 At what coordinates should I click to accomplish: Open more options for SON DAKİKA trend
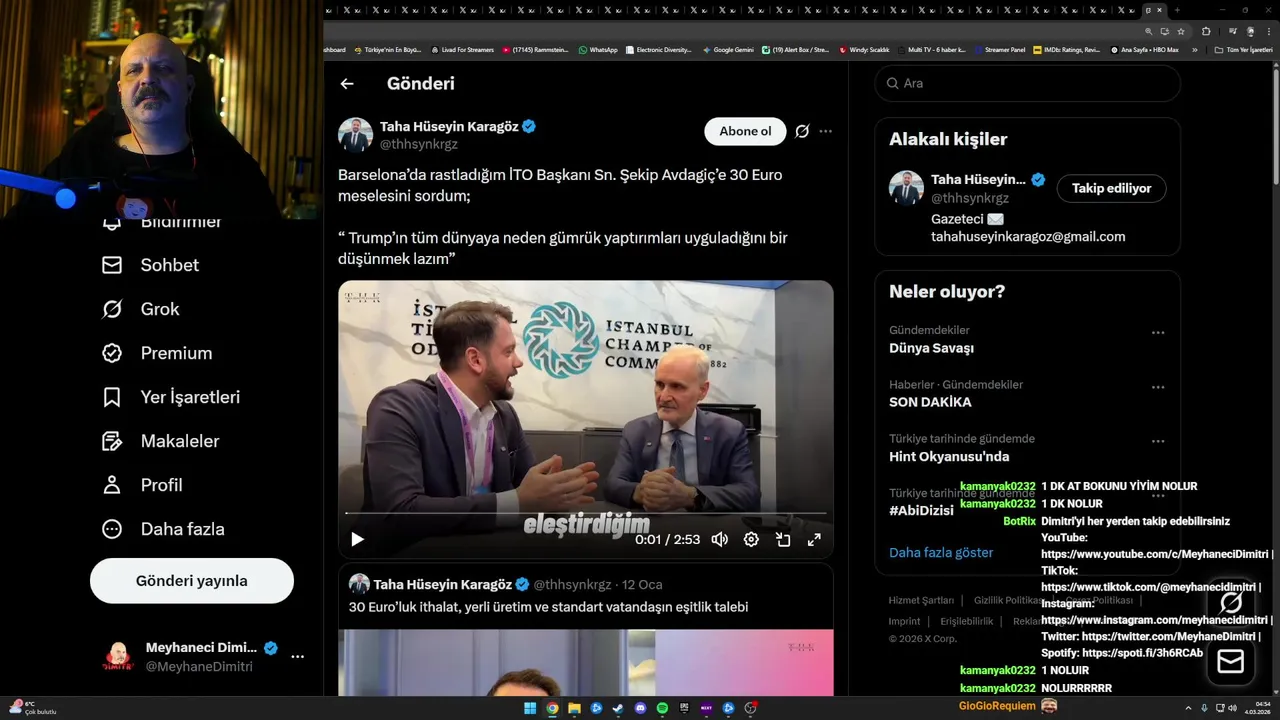[1157, 387]
